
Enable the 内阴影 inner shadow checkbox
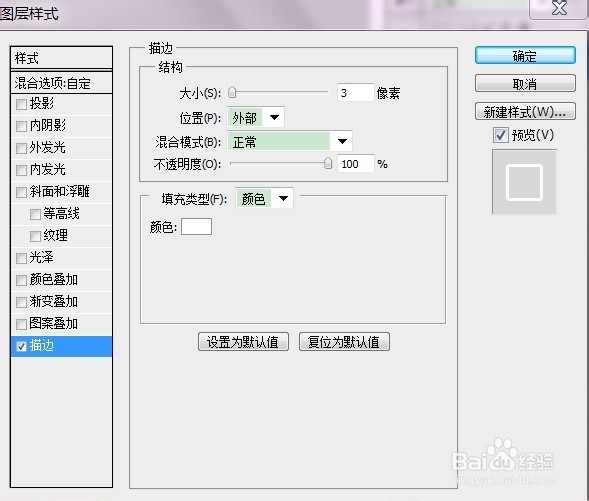(x=21, y=126)
